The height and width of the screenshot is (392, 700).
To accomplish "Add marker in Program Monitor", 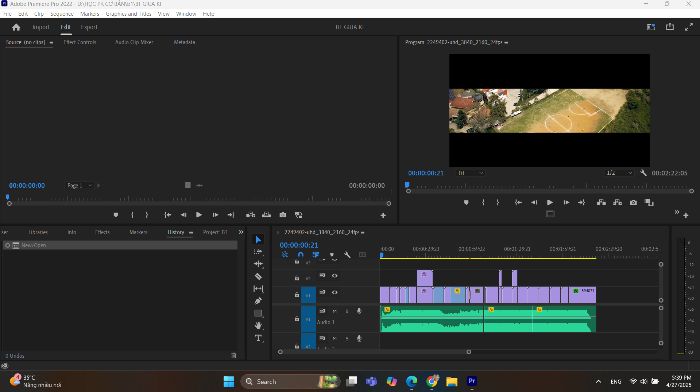I will tap(466, 202).
